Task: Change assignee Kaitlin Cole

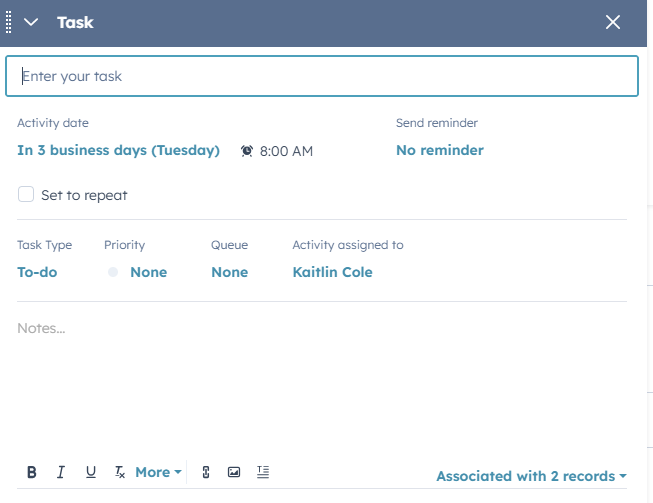Action: tap(332, 272)
